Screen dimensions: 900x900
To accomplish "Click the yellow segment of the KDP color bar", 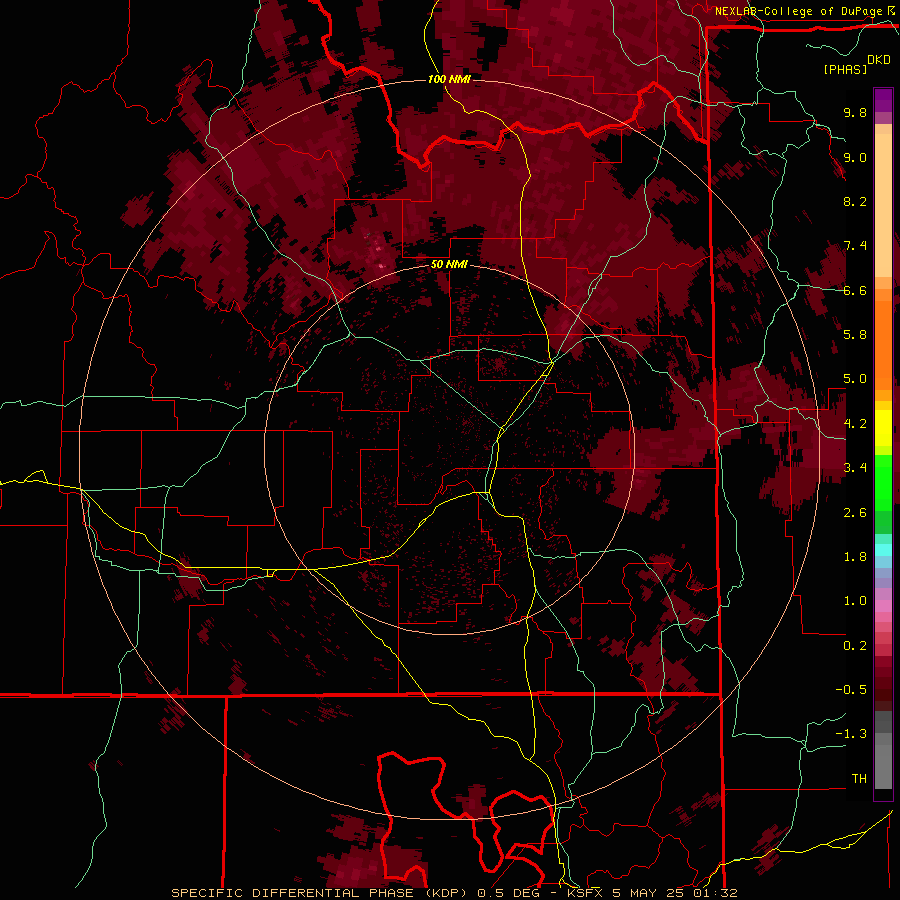I will 883,428.
